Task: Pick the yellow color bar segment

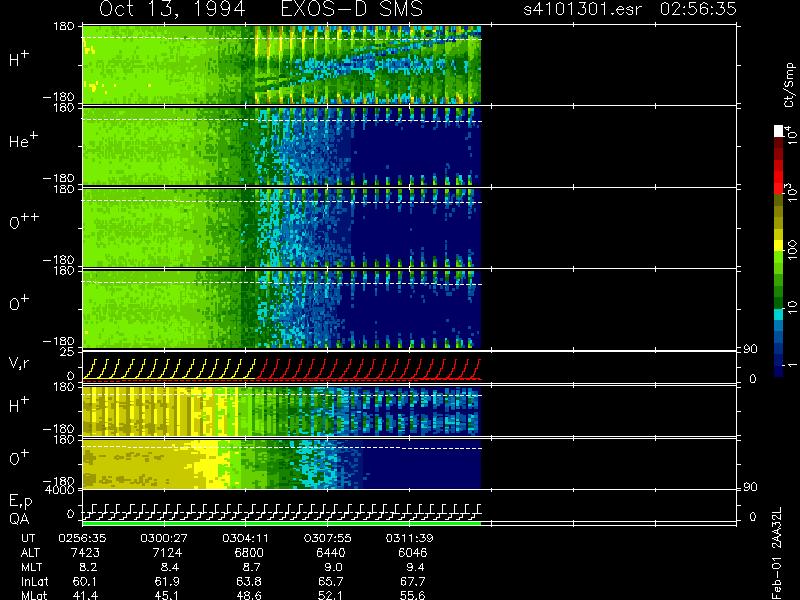Action: pos(779,245)
